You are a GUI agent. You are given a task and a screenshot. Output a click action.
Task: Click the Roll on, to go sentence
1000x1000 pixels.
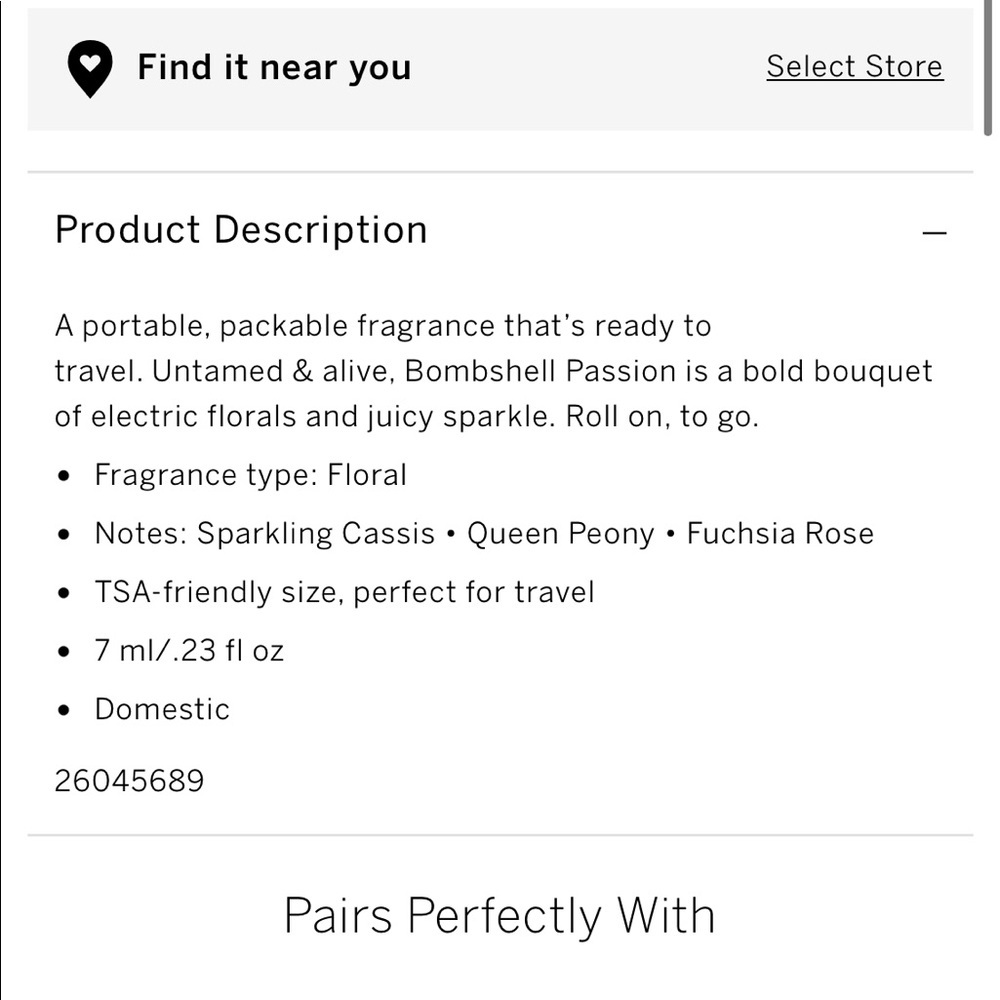coord(662,417)
